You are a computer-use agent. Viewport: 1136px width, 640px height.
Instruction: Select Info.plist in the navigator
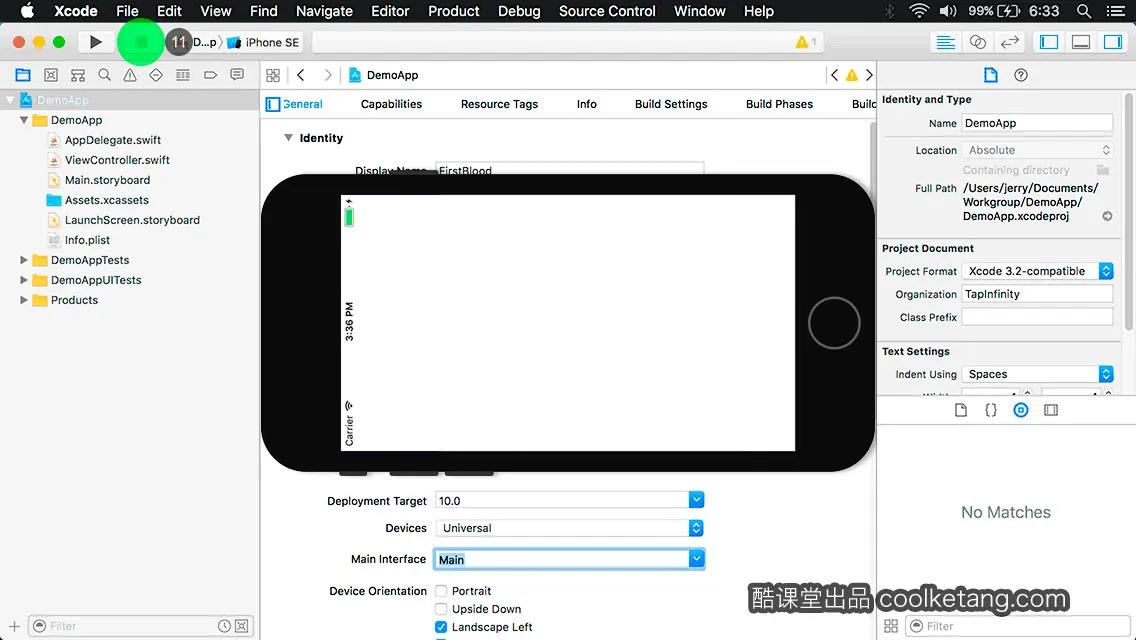87,240
